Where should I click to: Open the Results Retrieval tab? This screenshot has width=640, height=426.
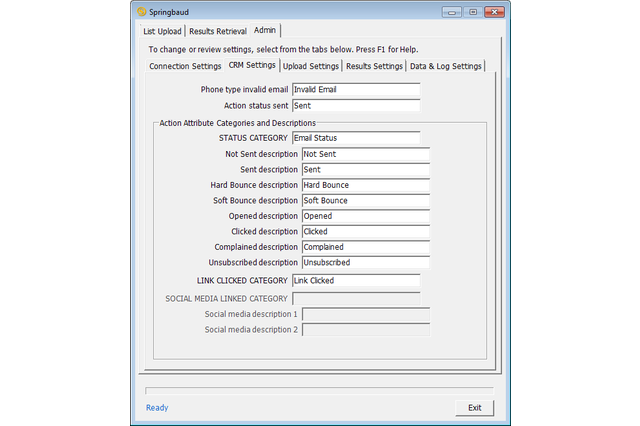[218, 31]
